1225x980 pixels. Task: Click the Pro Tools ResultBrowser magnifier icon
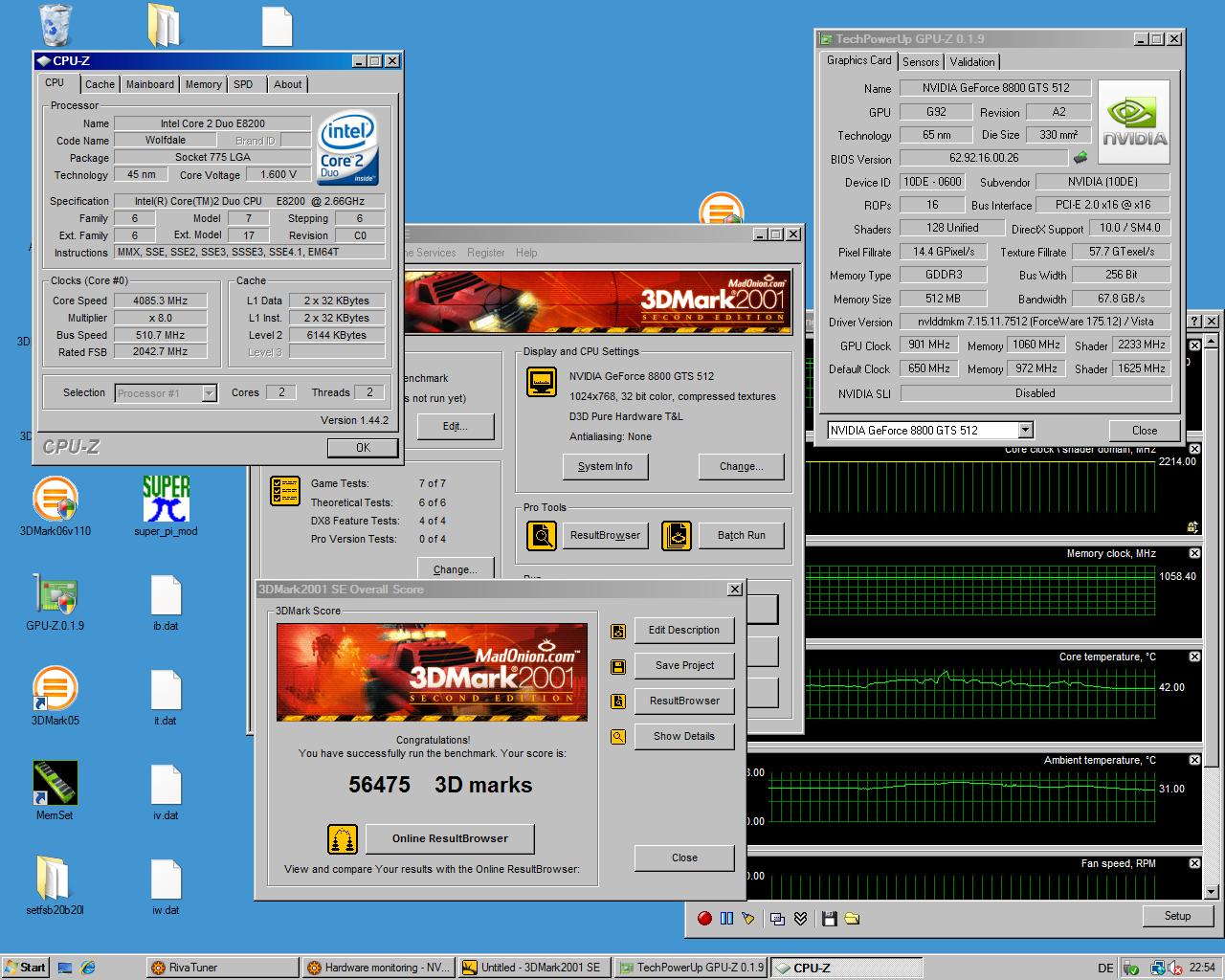(542, 535)
